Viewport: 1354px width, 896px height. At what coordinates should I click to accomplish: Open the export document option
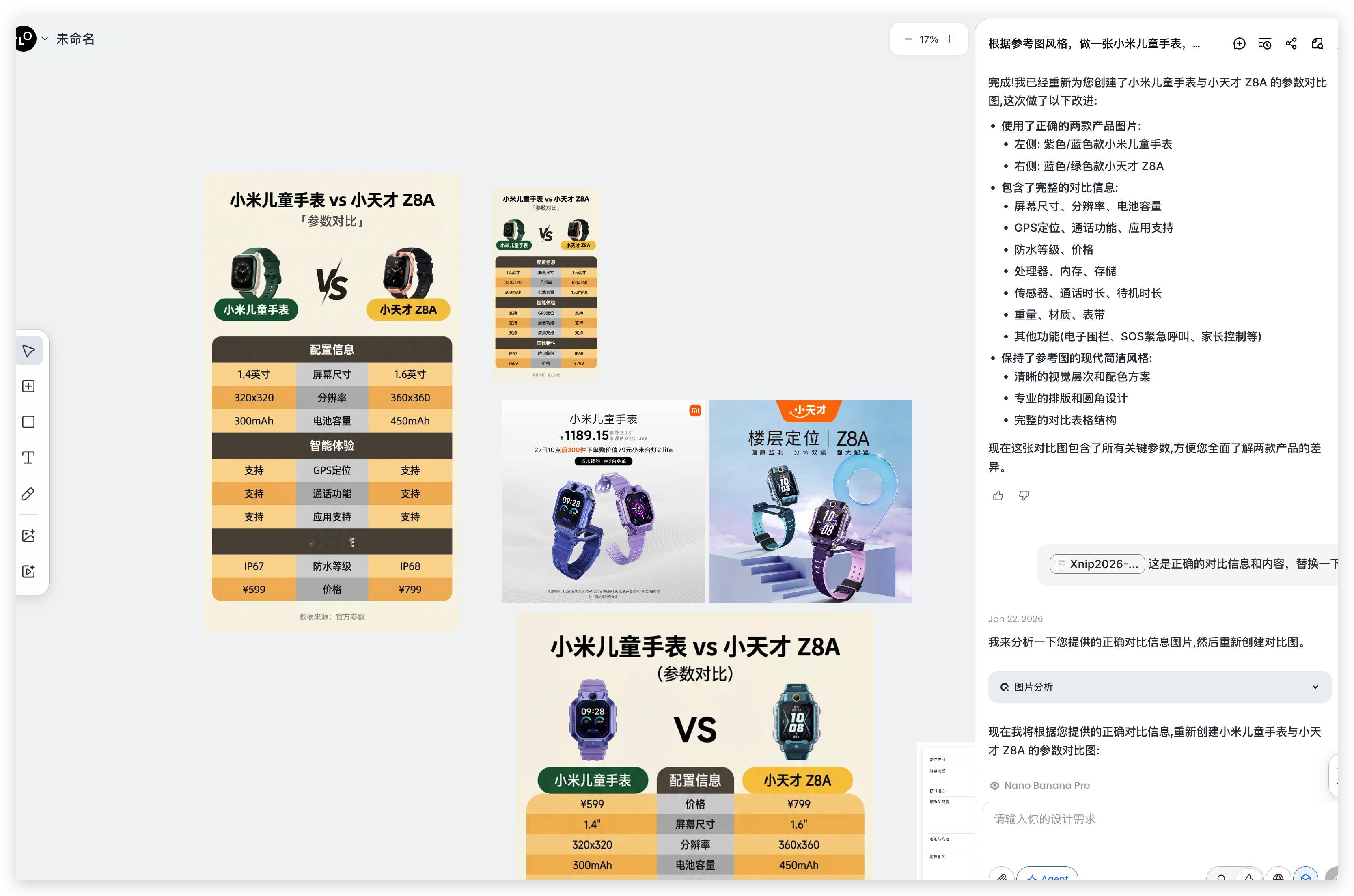[x=1317, y=43]
